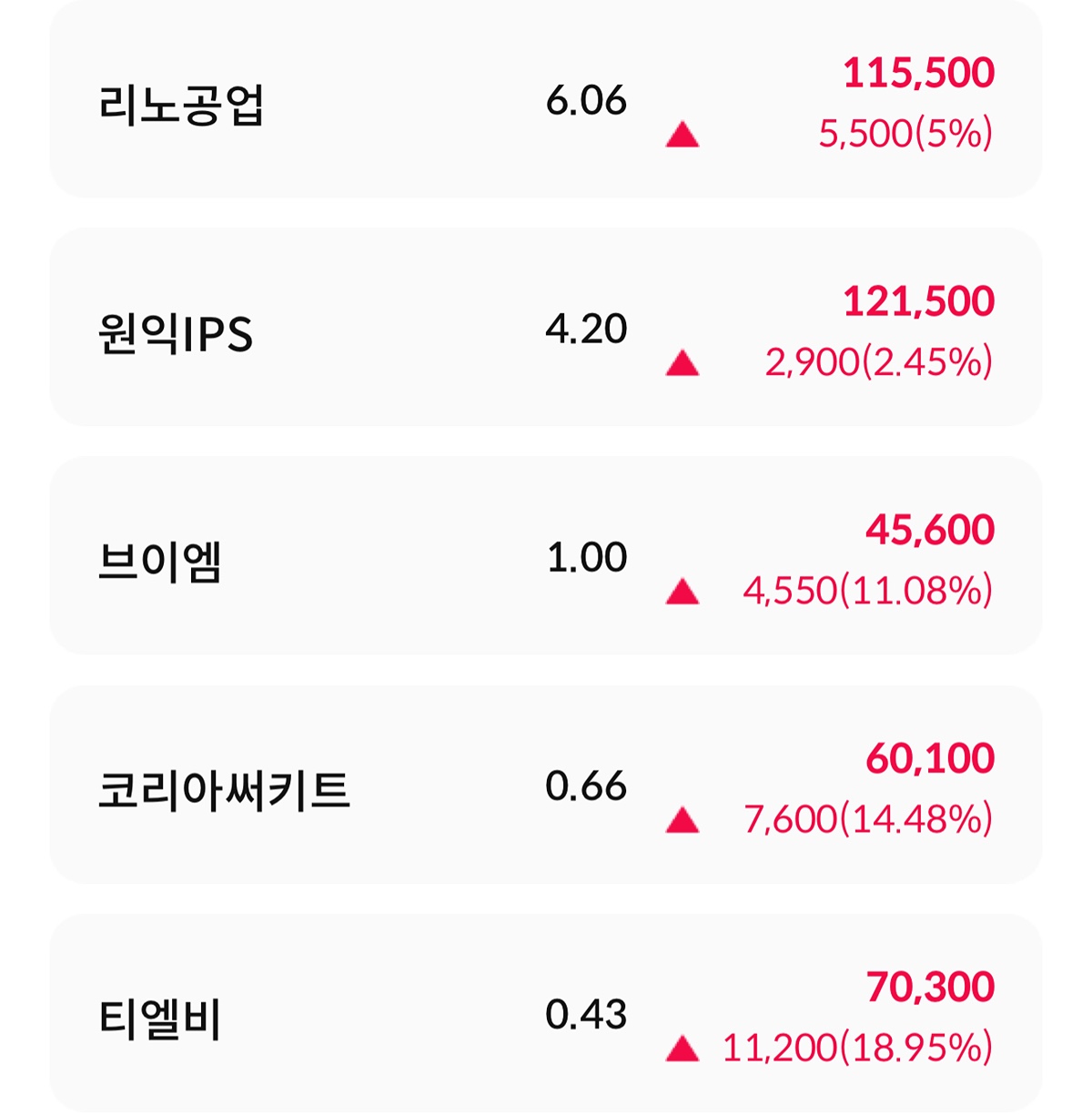Click the red up arrow for 티엘비
The image size is (1092, 1115).
click(x=682, y=1049)
